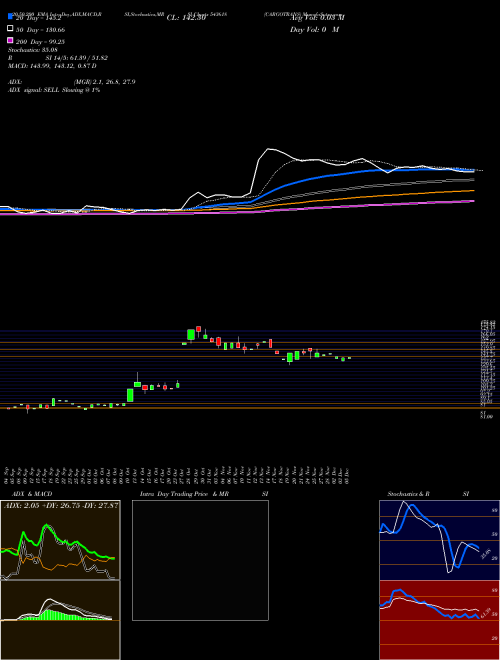Click the '51.00' price axis label

[x=486, y=417]
